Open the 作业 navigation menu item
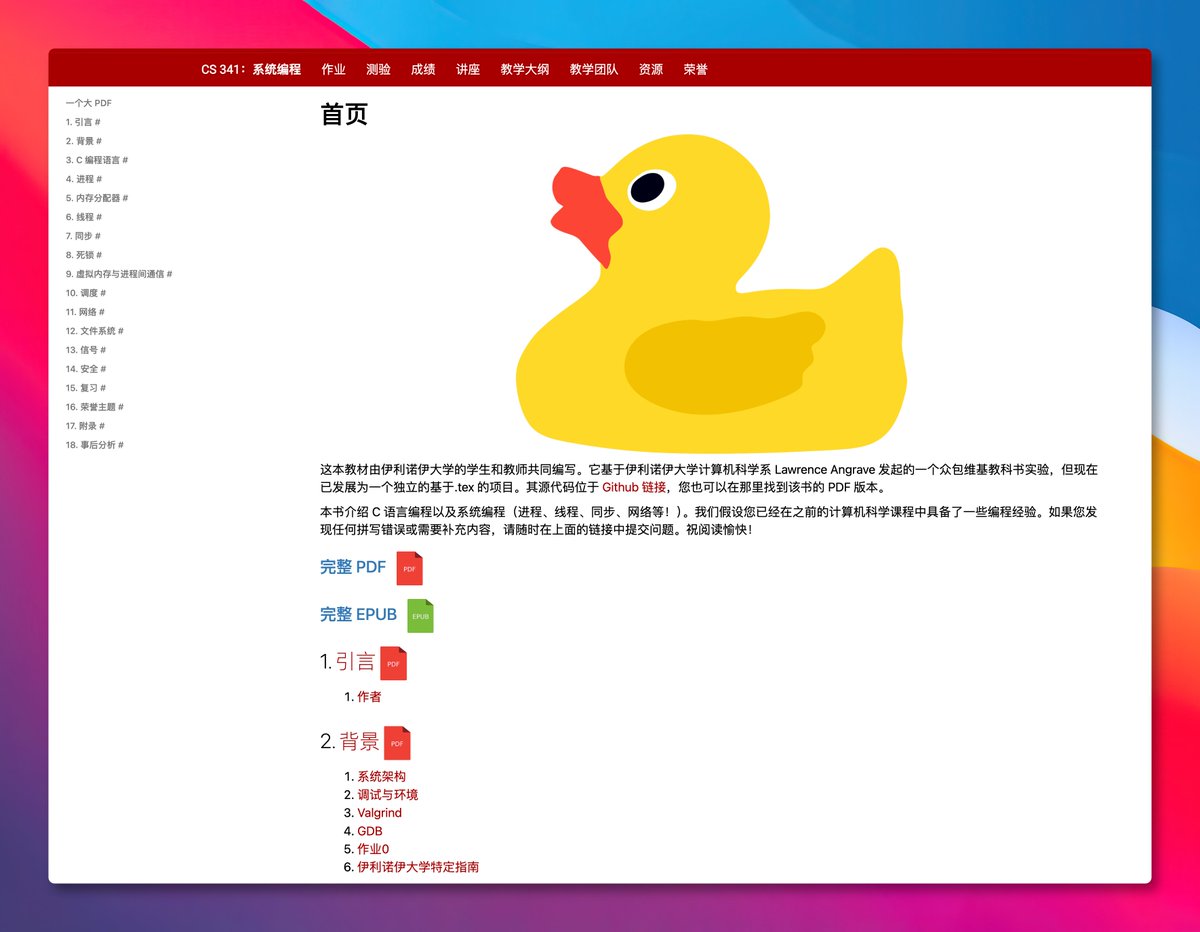Viewport: 1200px width, 932px height. click(x=334, y=69)
